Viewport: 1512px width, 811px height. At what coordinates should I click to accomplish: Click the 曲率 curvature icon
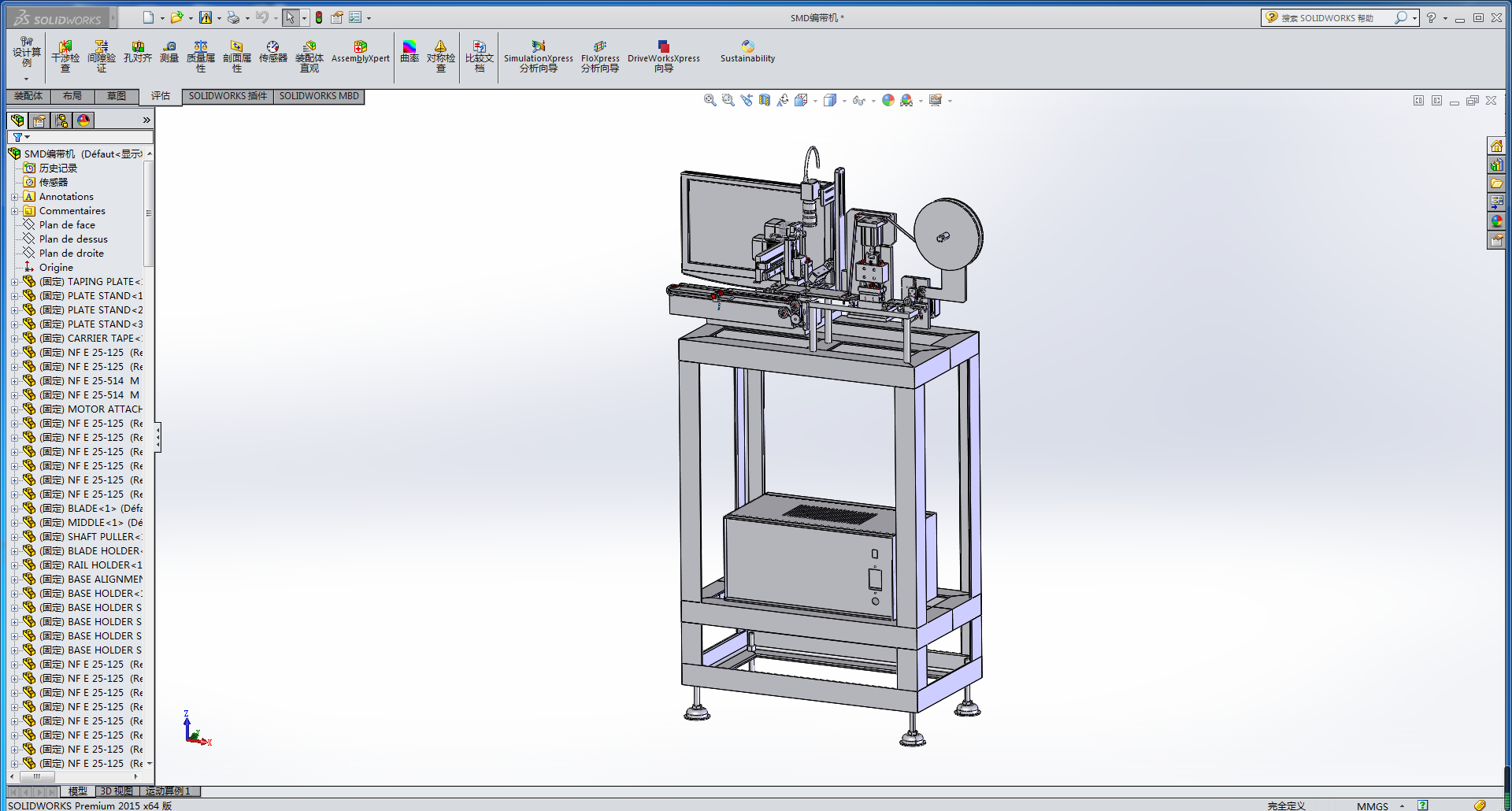(x=409, y=52)
